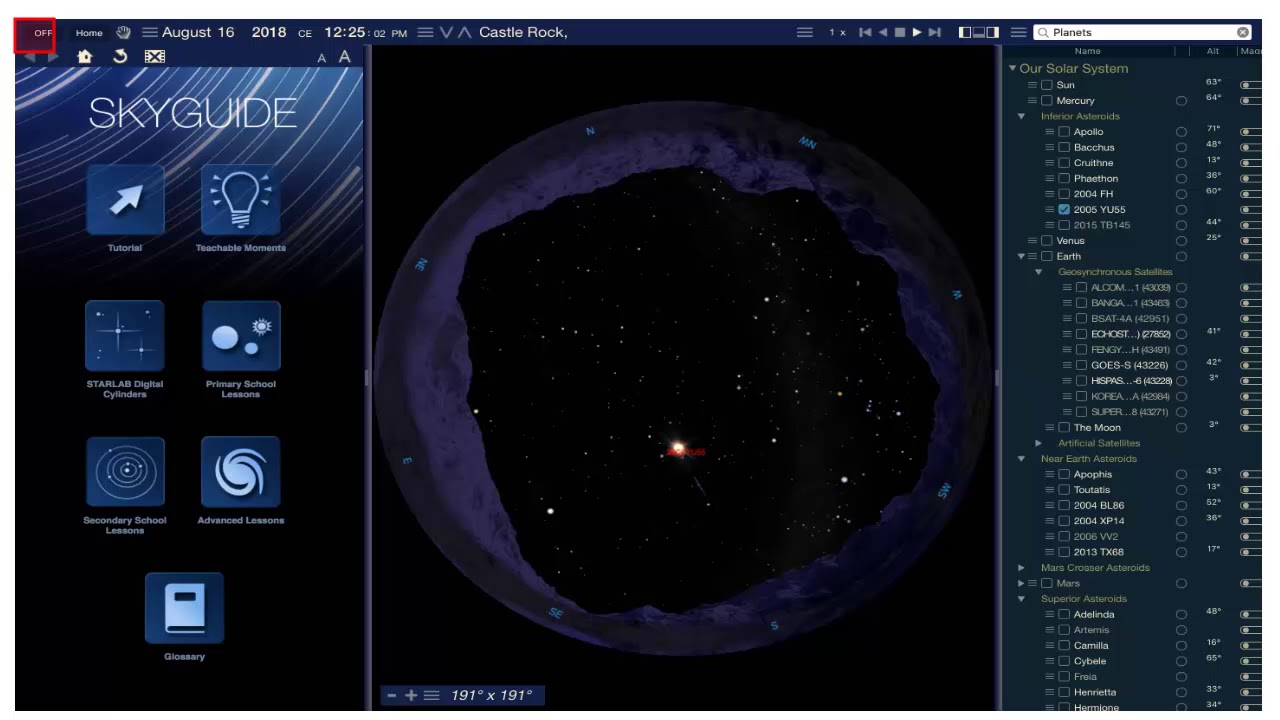
Task: Open the search panel options menu
Action: [1018, 32]
